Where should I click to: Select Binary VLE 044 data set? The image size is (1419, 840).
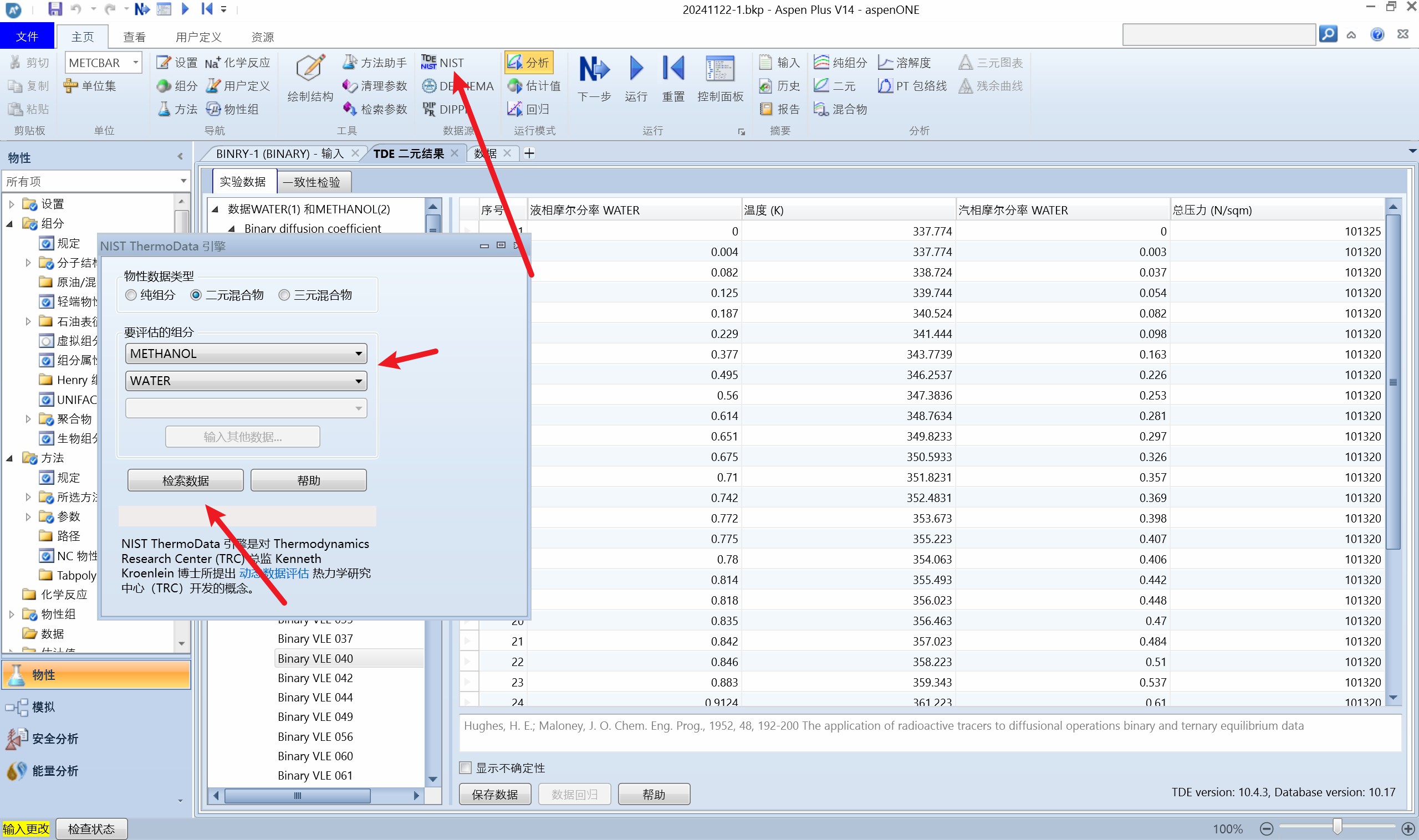pyautogui.click(x=315, y=698)
